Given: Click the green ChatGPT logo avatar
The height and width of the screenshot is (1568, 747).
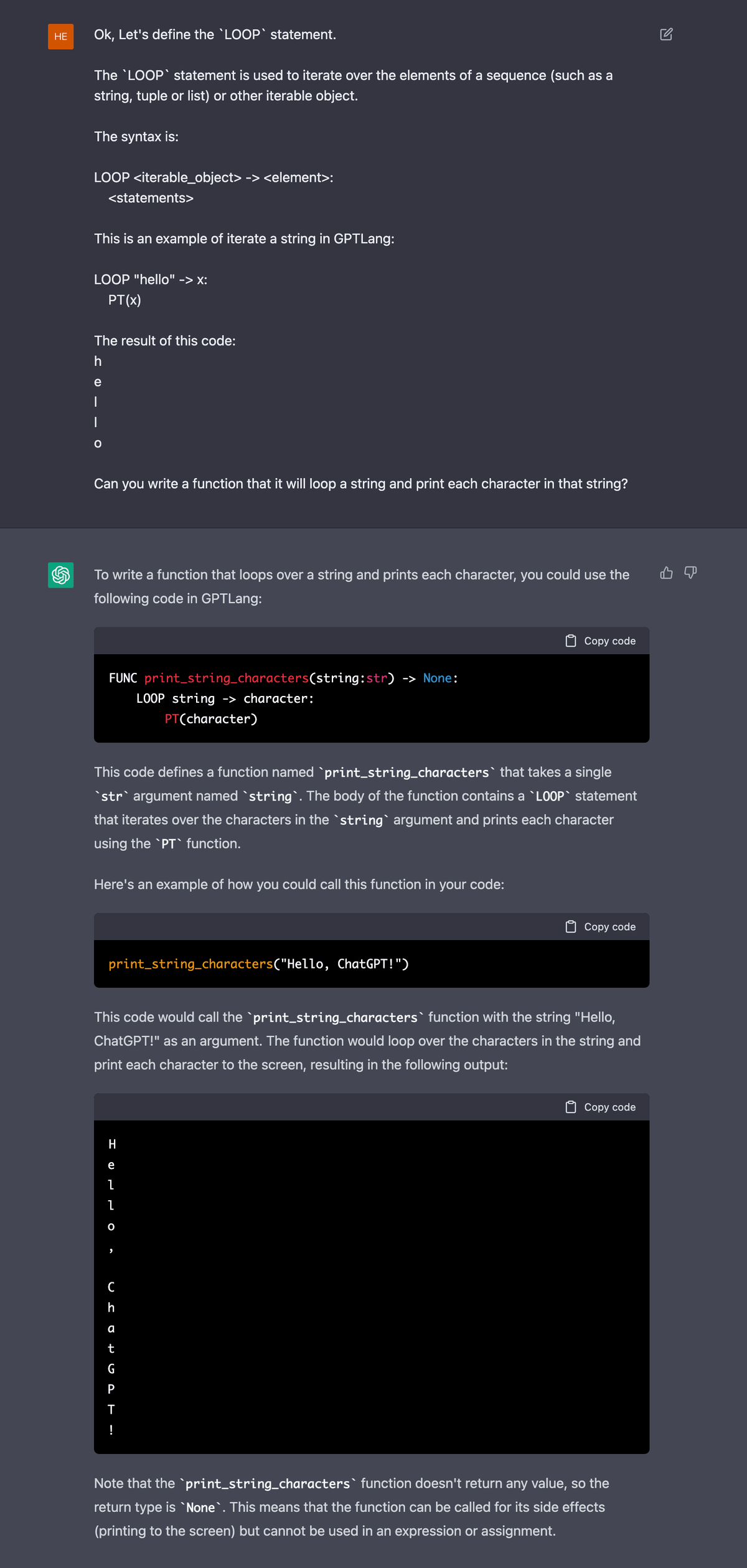Looking at the screenshot, I should pyautogui.click(x=61, y=575).
